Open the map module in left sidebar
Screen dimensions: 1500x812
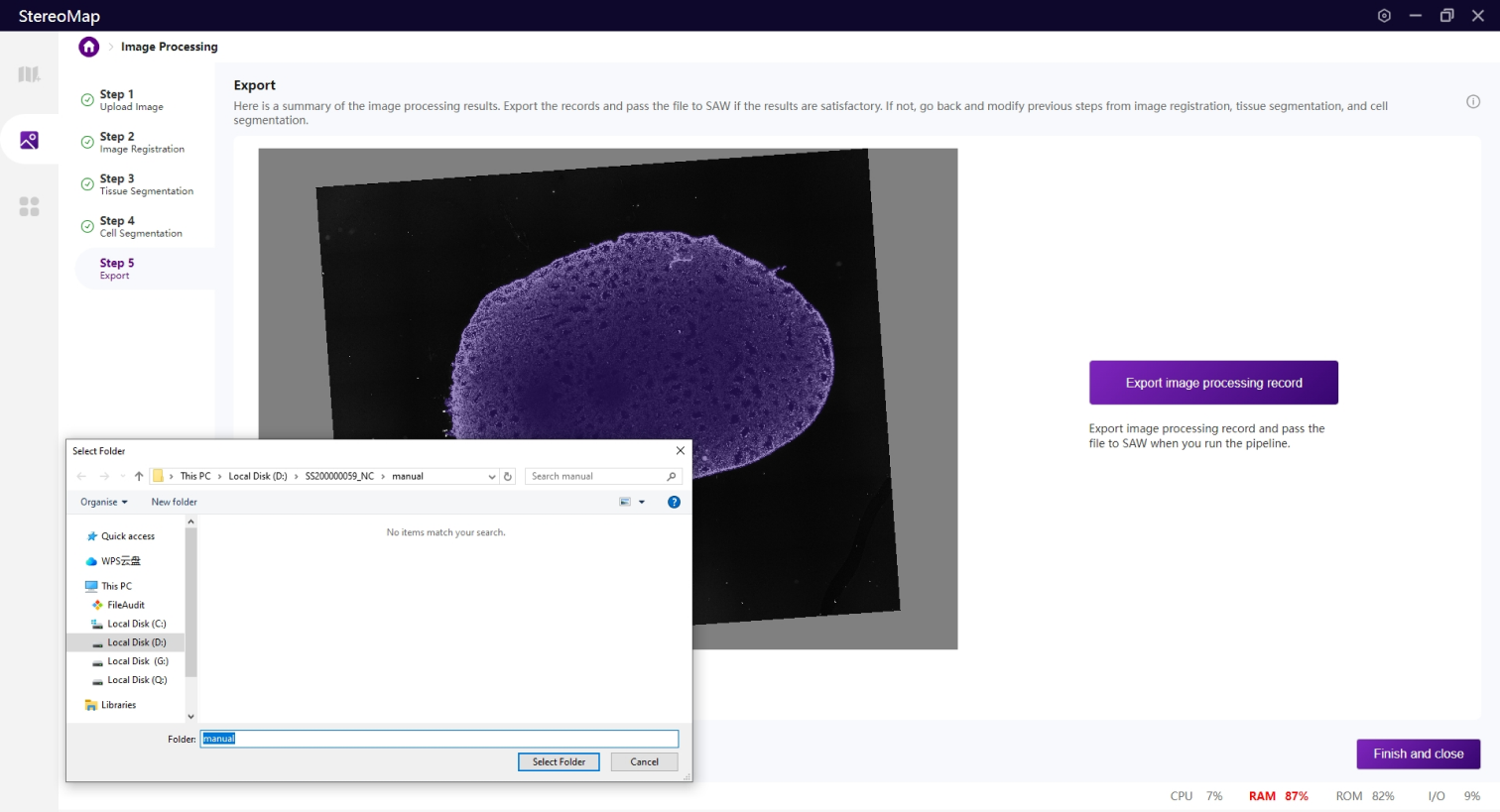tap(29, 74)
